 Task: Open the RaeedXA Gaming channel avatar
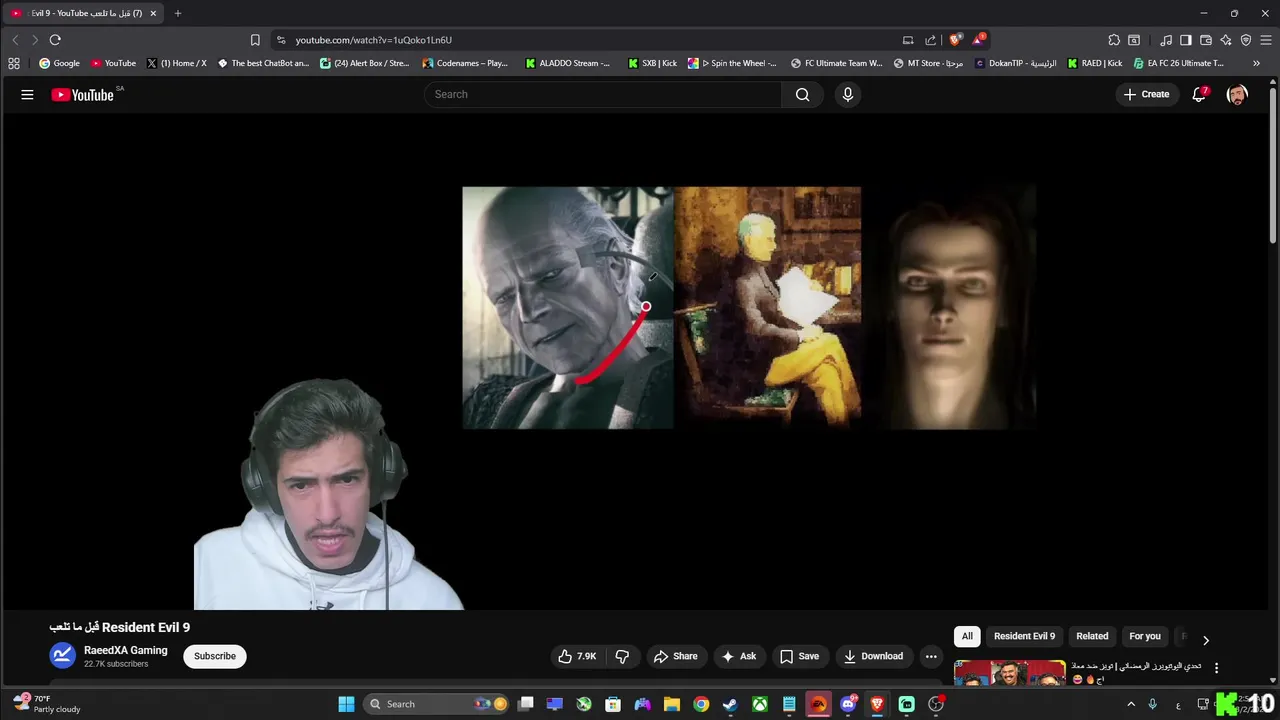point(63,656)
